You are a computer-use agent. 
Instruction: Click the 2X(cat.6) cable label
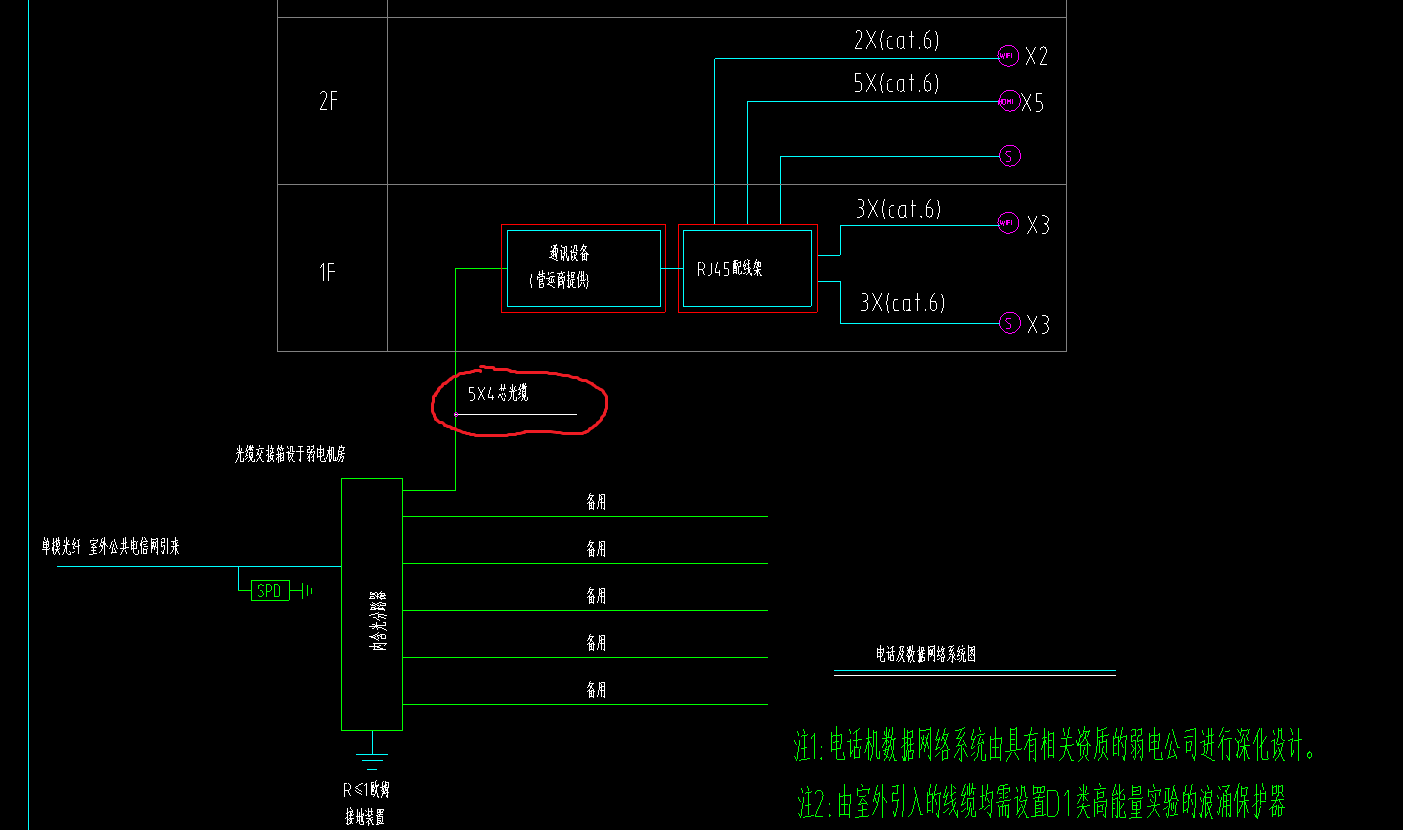coord(896,40)
